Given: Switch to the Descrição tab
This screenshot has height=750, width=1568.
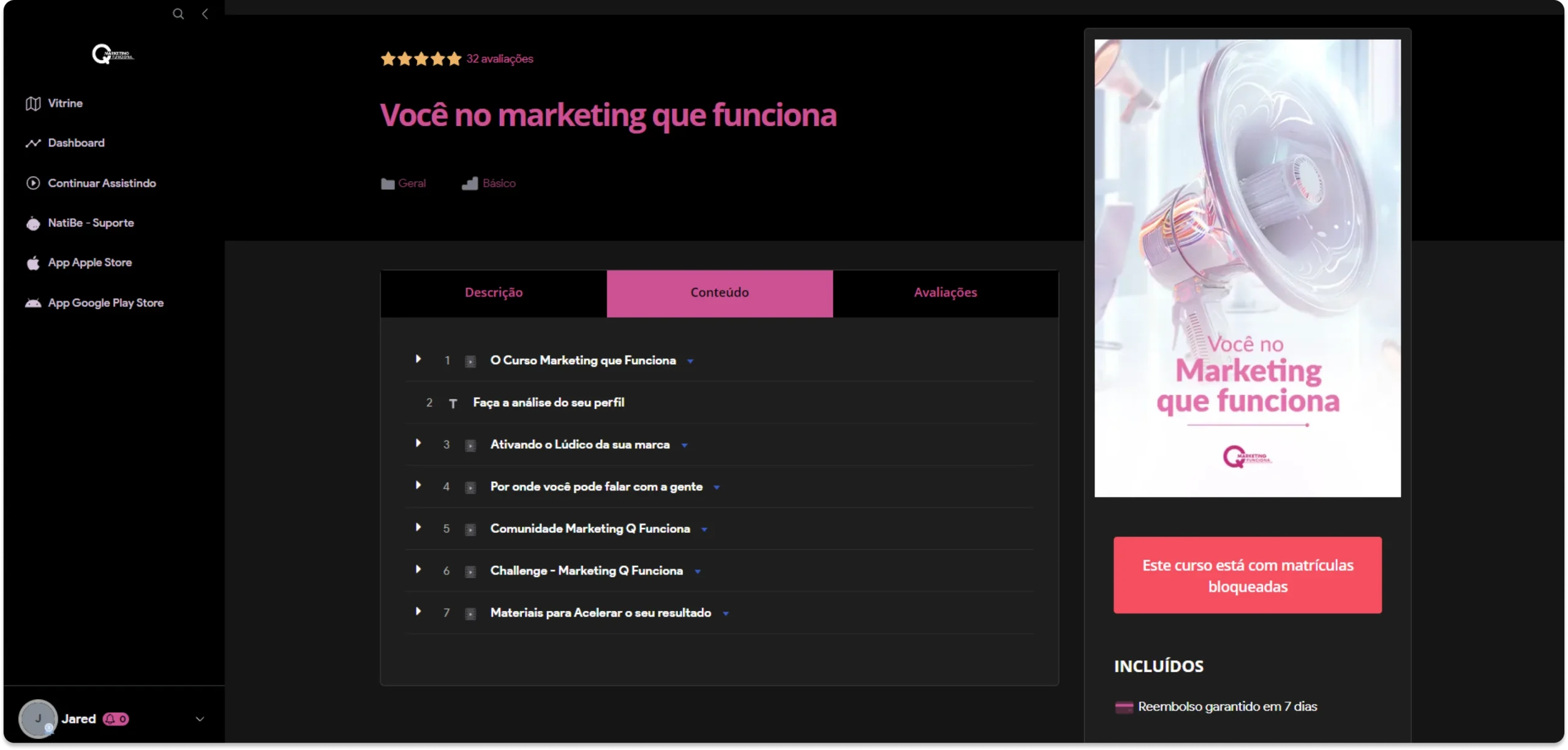Looking at the screenshot, I should [494, 293].
